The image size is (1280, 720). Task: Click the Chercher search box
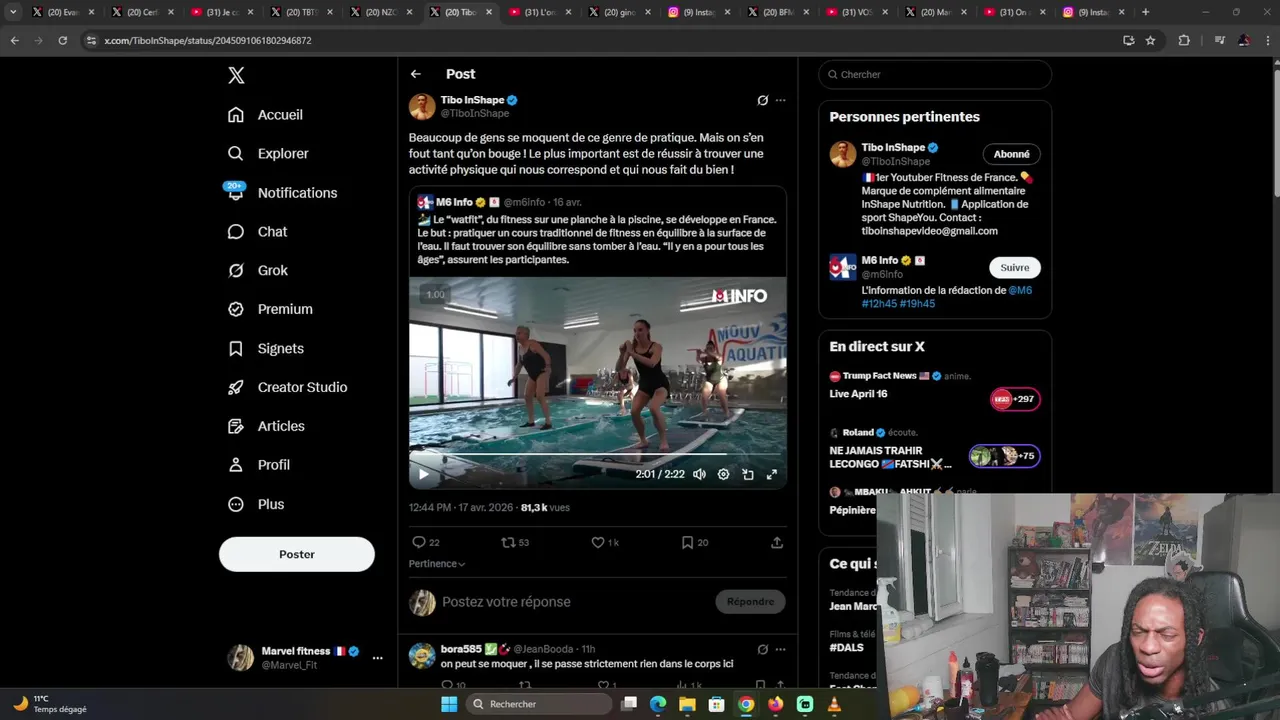(x=935, y=74)
